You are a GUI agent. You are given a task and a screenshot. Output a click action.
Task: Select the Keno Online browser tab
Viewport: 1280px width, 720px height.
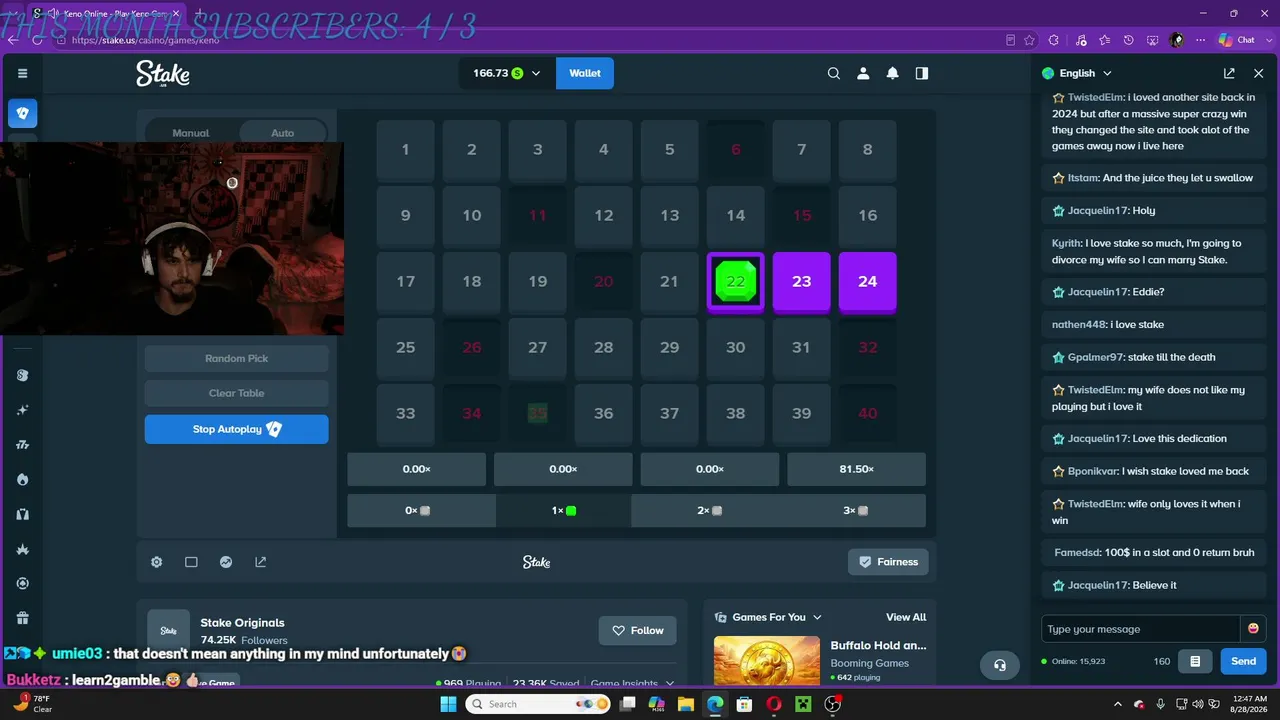pos(110,13)
